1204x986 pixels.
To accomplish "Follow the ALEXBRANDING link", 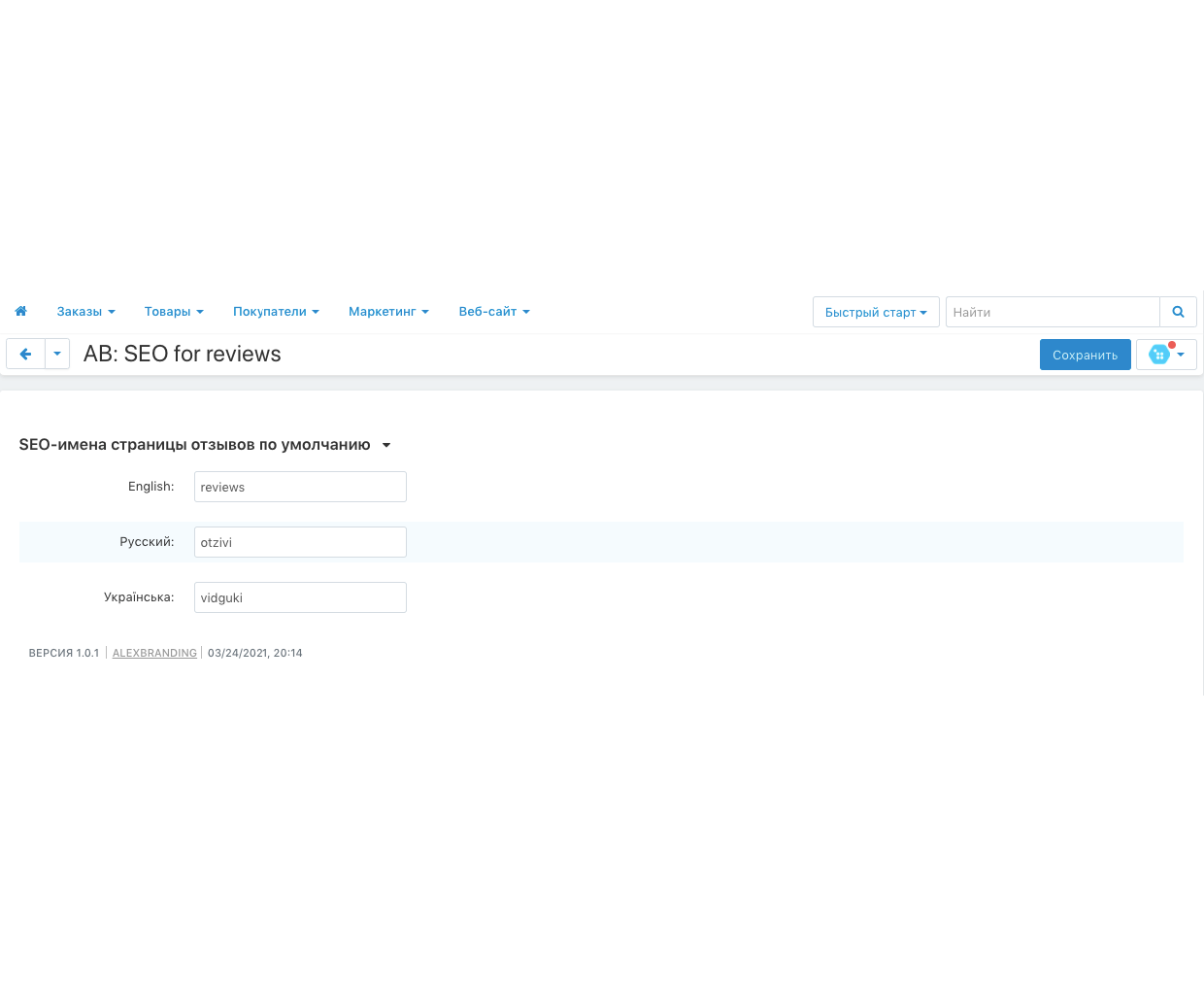I will (x=154, y=653).
